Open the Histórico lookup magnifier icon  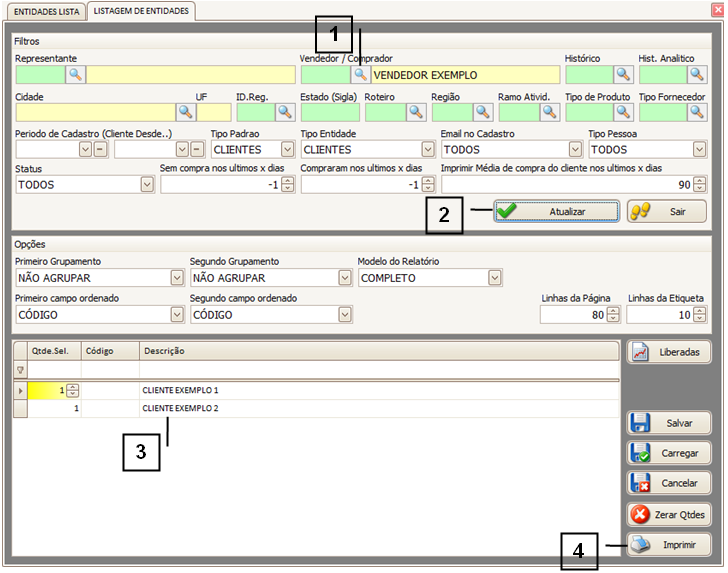click(623, 75)
